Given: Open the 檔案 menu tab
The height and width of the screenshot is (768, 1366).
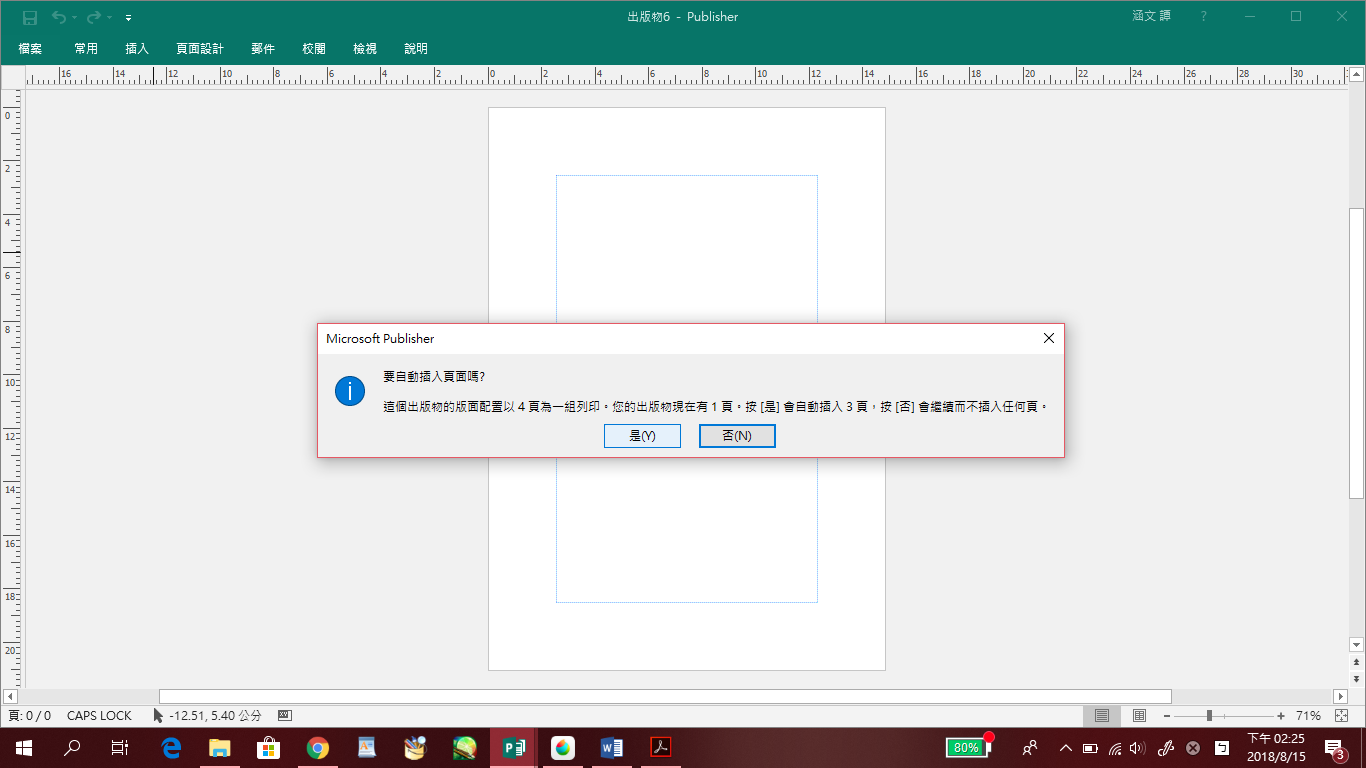Looking at the screenshot, I should pyautogui.click(x=30, y=48).
